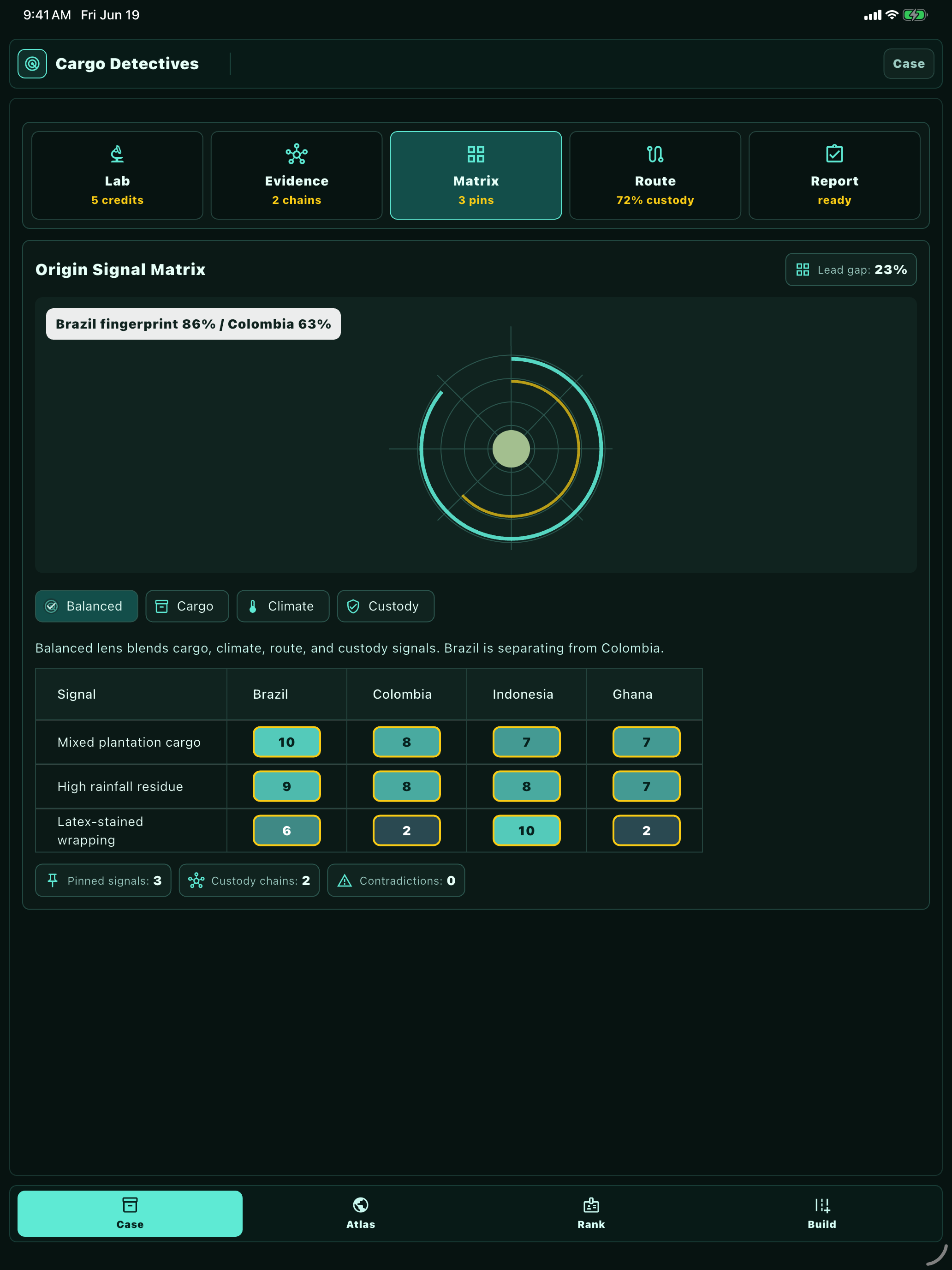Tap Indonesia score 7 for plantation cargo
Screen dimensions: 952x1270
[527, 742]
